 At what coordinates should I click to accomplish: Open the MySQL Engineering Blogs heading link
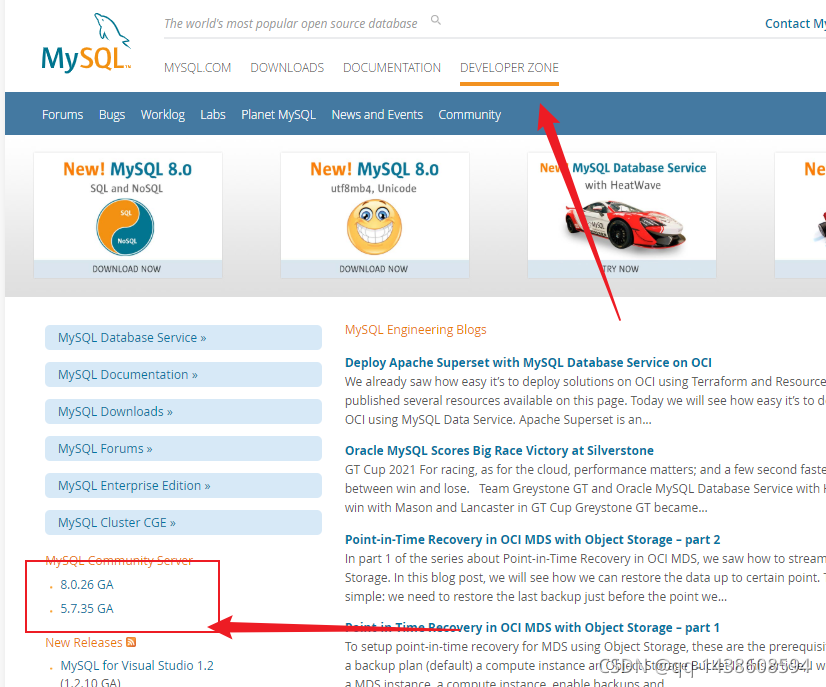coord(416,330)
